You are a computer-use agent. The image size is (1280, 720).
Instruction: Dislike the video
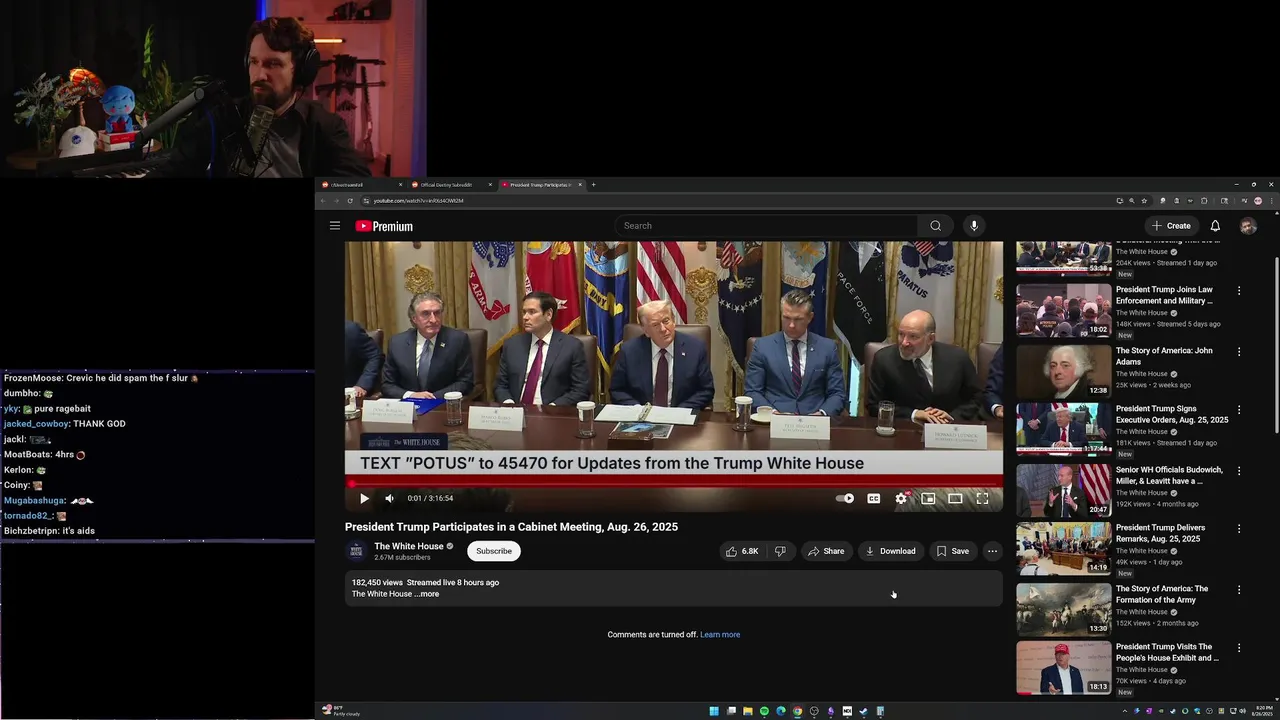(780, 551)
